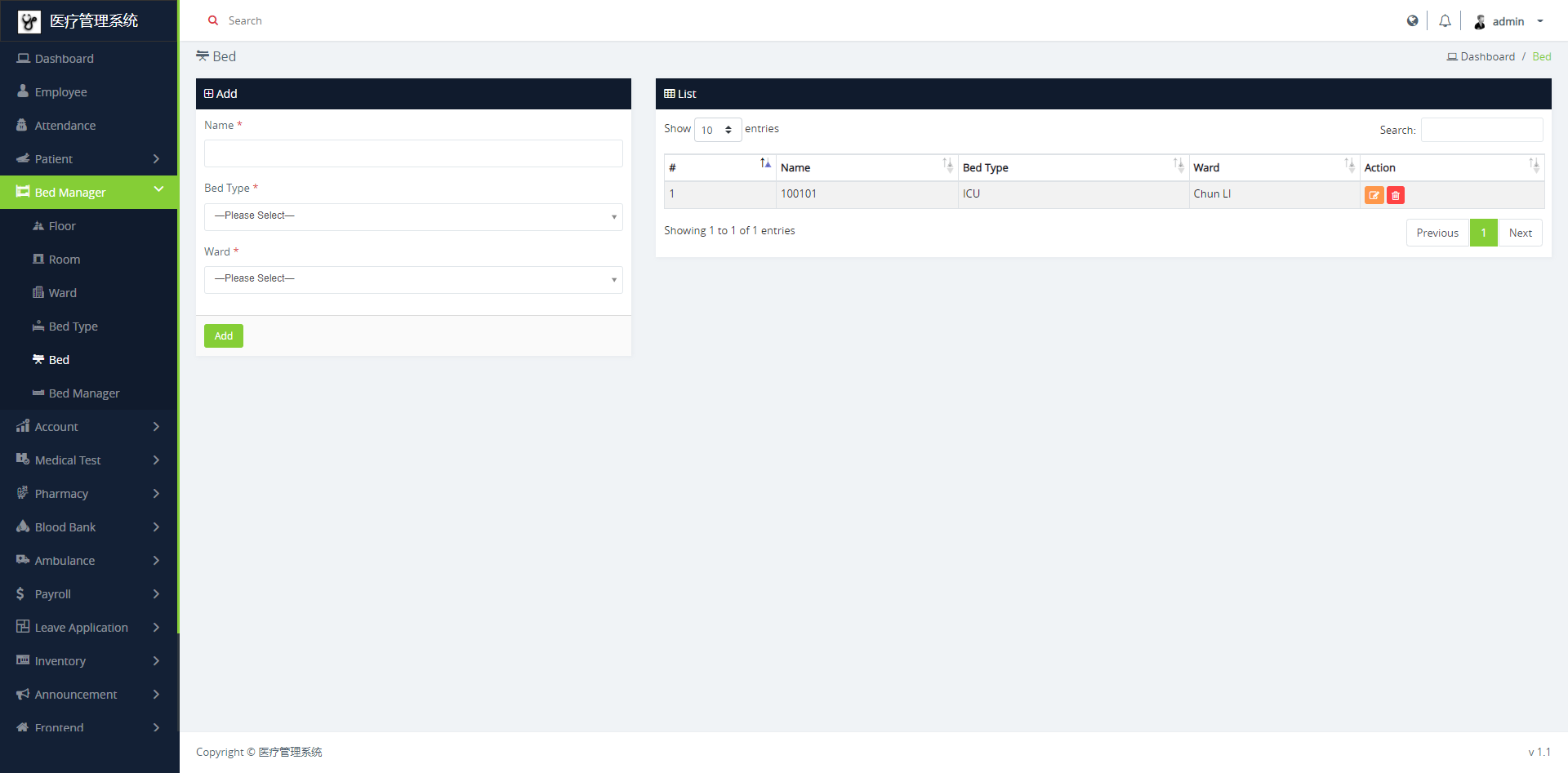Sort the list by the # column

(x=719, y=167)
